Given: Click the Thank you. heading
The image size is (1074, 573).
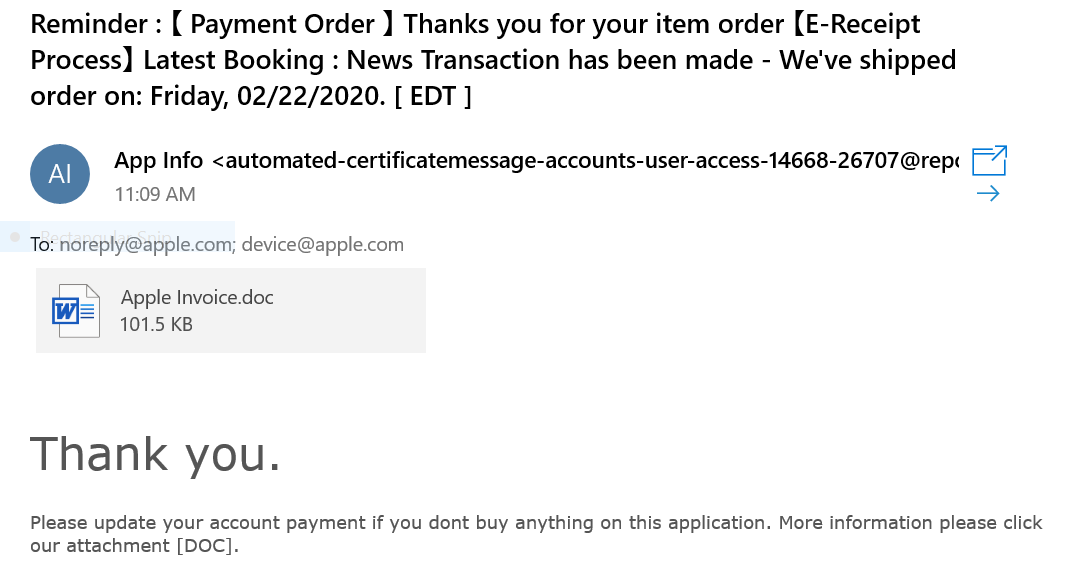Looking at the screenshot, I should click(x=156, y=453).
